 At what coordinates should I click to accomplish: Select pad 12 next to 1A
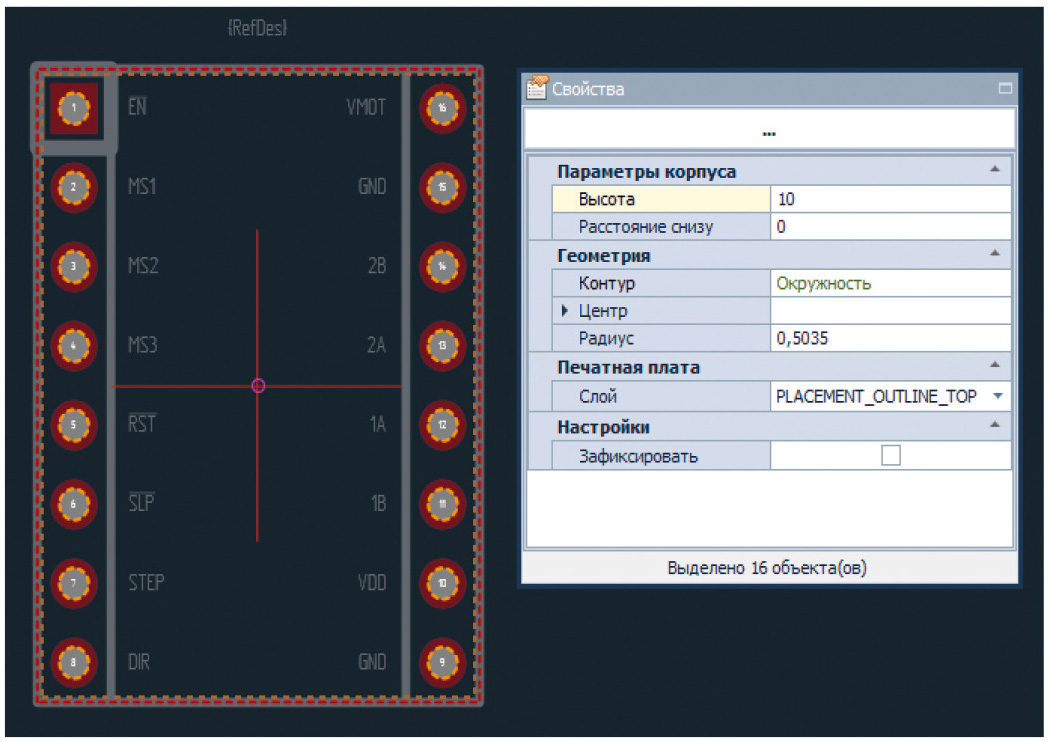pyautogui.click(x=442, y=425)
